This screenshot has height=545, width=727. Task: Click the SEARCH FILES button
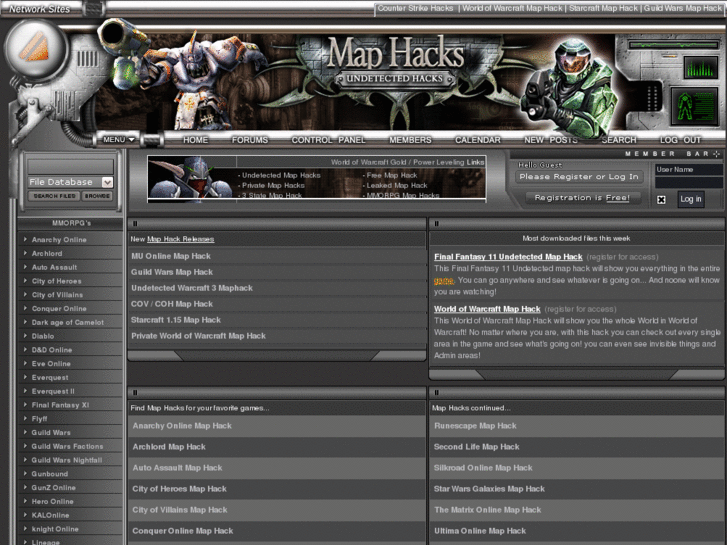[54, 196]
